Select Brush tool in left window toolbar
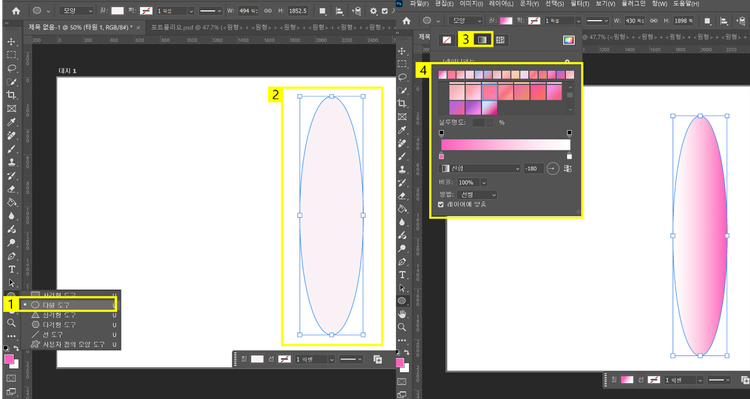 point(11,149)
